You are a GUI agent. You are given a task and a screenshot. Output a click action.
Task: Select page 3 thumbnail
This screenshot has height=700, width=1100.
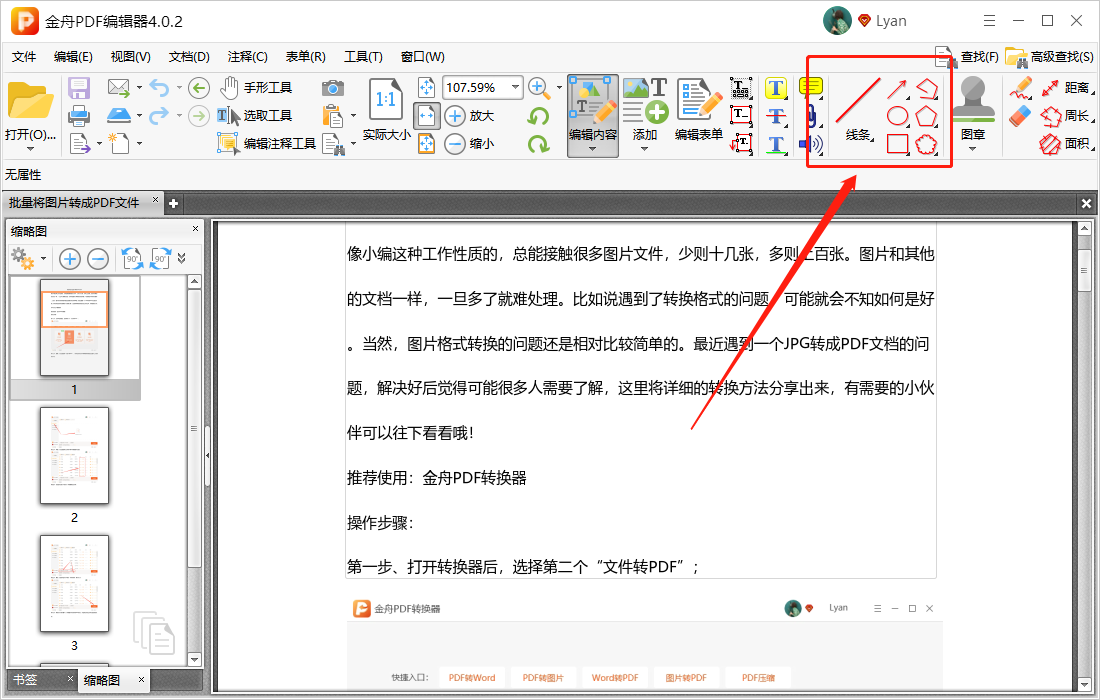pyautogui.click(x=74, y=584)
